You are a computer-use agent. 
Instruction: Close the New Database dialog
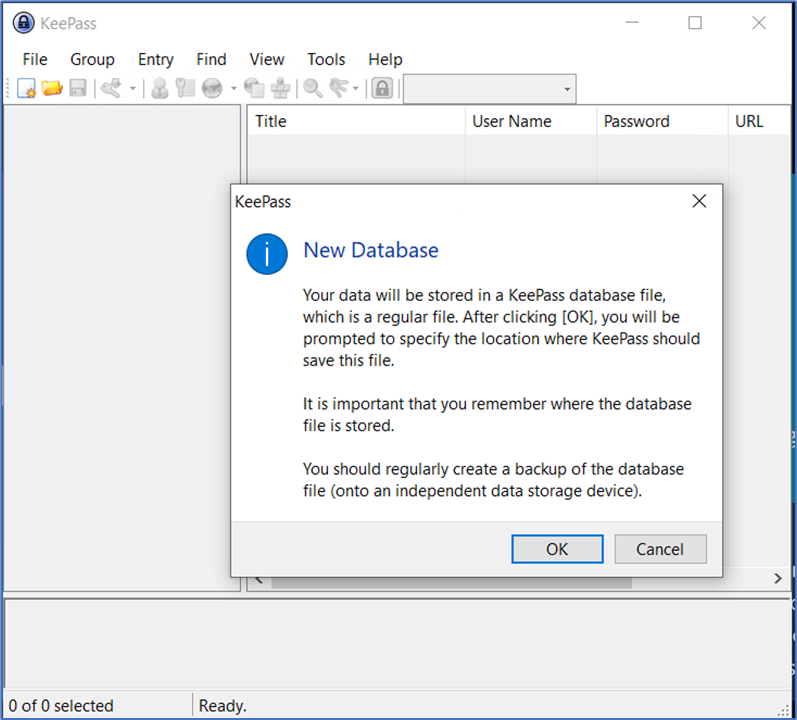[x=699, y=201]
